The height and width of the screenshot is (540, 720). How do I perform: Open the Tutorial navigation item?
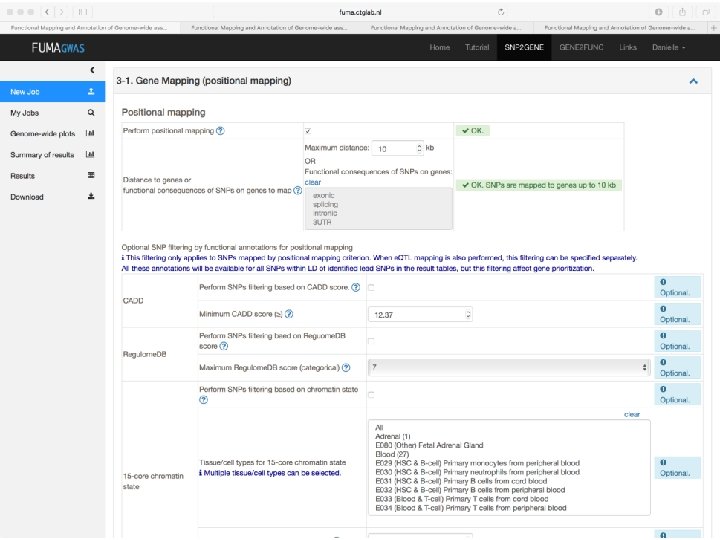(477, 47)
